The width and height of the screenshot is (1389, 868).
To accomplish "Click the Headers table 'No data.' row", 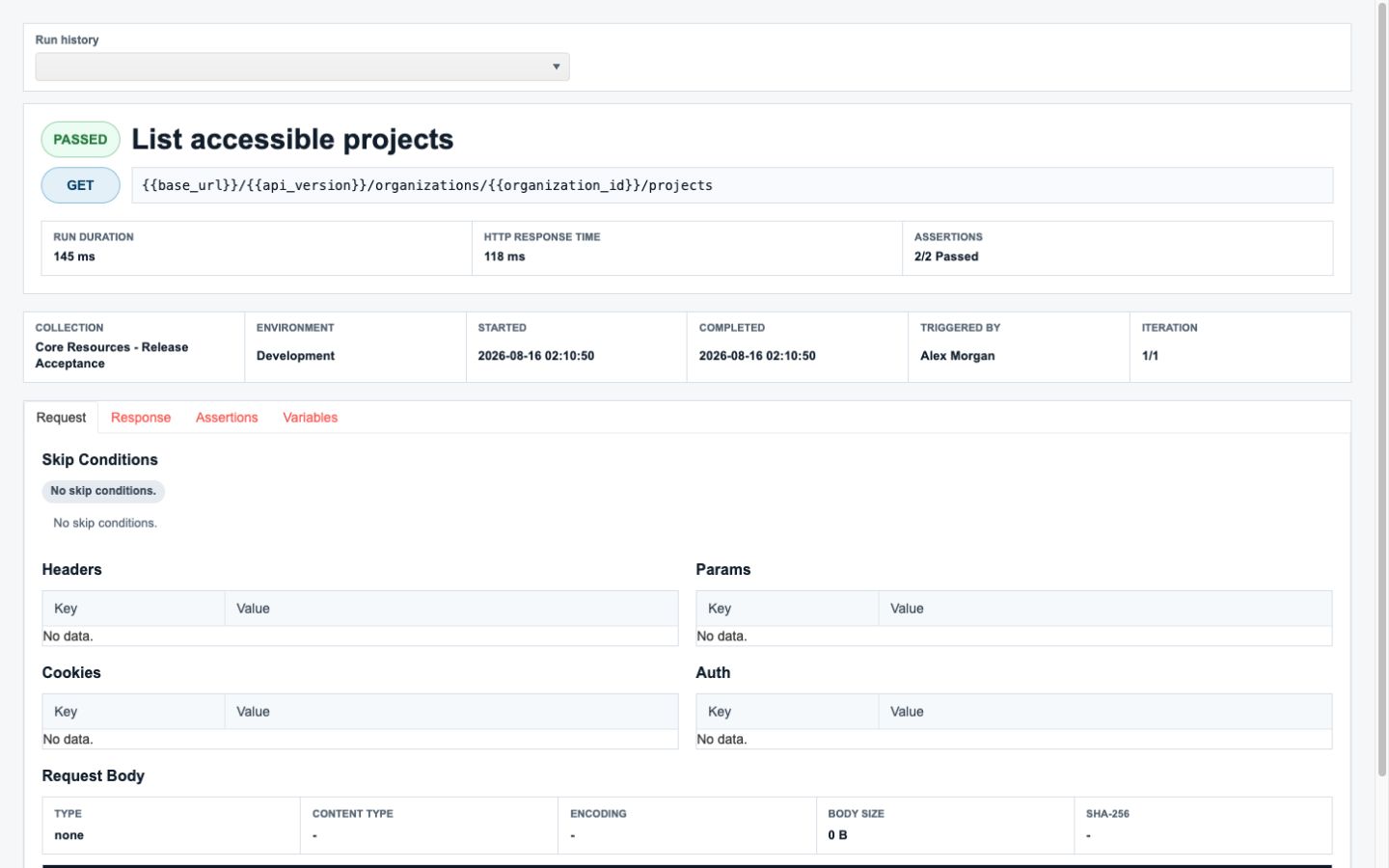I will pyautogui.click(x=360, y=637).
